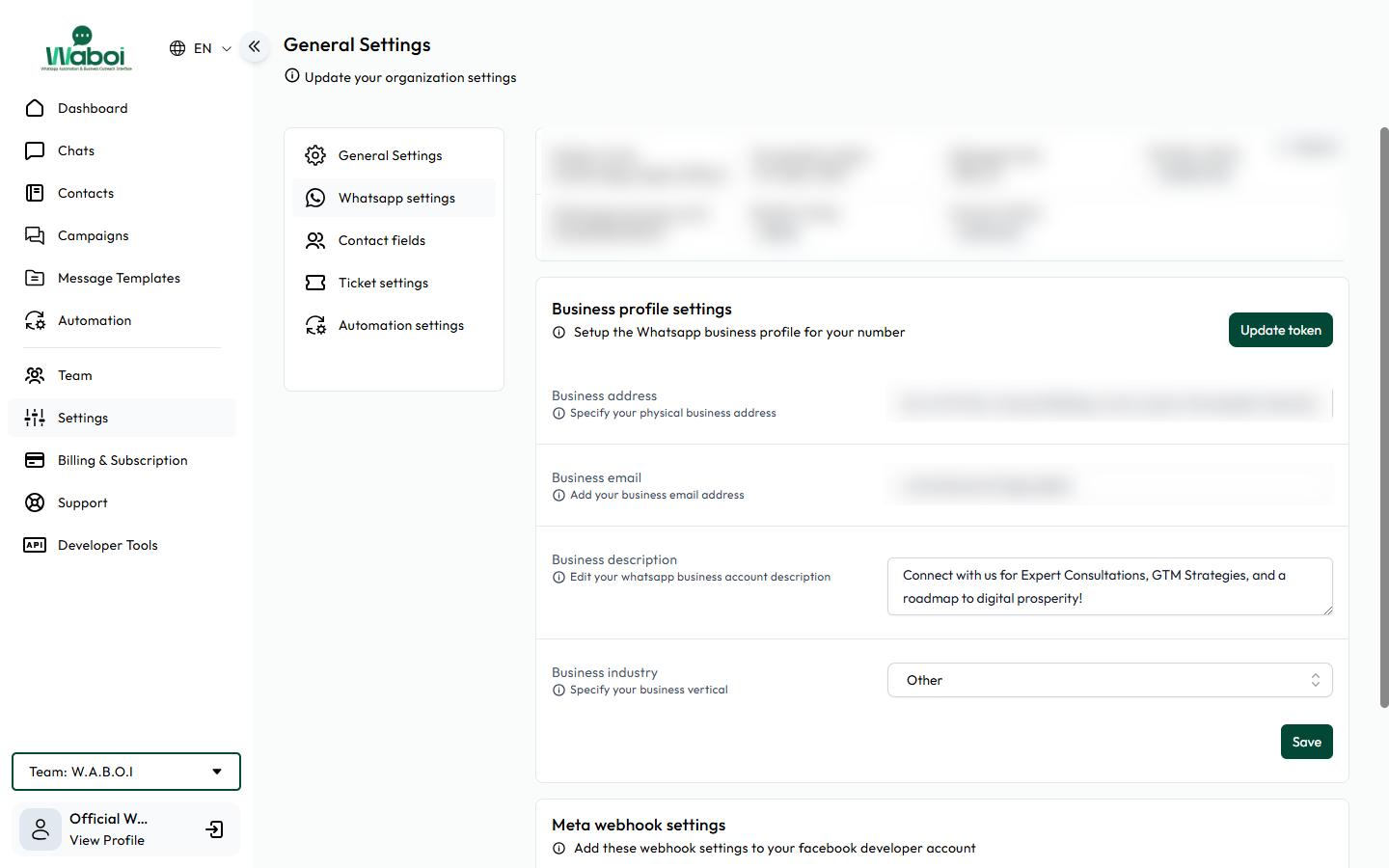
Task: Open the Business industry dropdown
Action: pos(1109,680)
